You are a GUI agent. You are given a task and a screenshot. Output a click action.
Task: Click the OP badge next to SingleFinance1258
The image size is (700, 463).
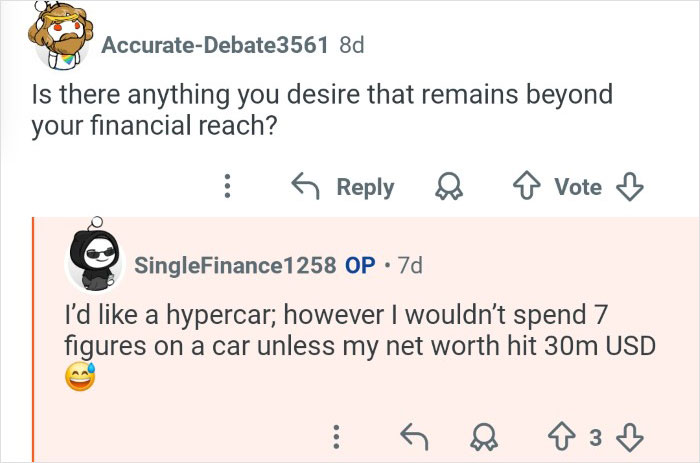click(360, 266)
